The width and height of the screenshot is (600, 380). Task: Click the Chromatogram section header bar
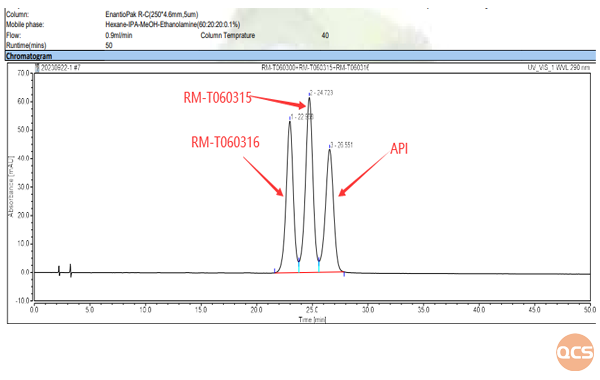click(x=301, y=56)
